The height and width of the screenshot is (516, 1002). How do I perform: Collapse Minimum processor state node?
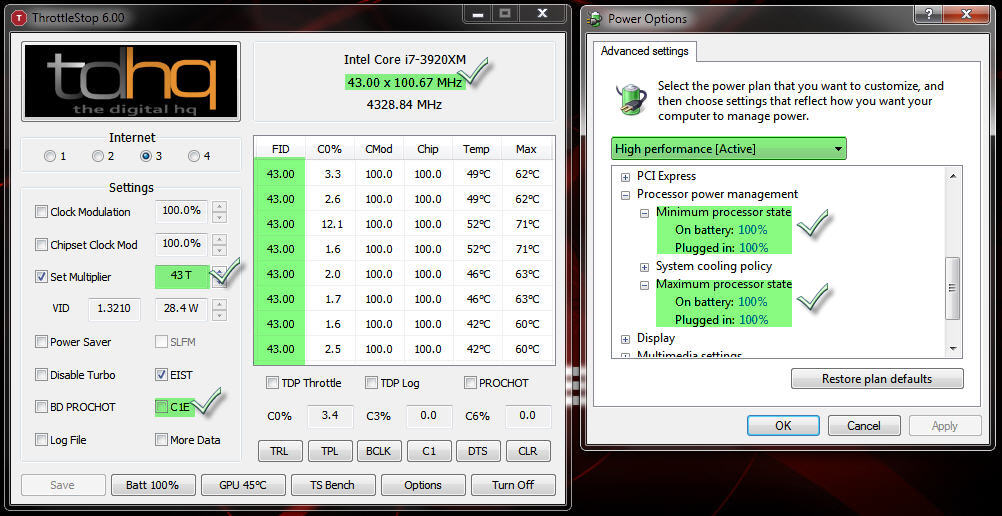(645, 212)
